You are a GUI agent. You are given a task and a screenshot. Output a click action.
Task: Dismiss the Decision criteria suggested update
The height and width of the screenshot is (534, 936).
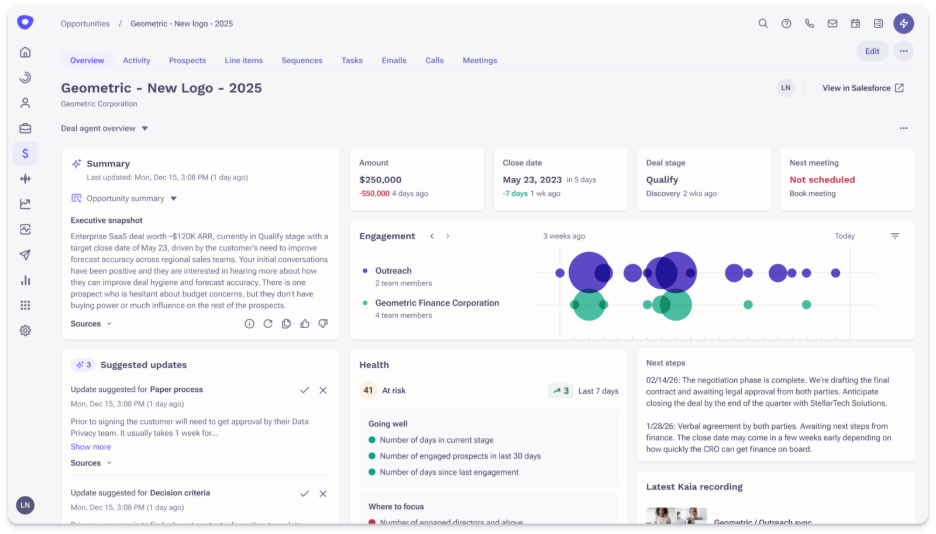tap(323, 493)
